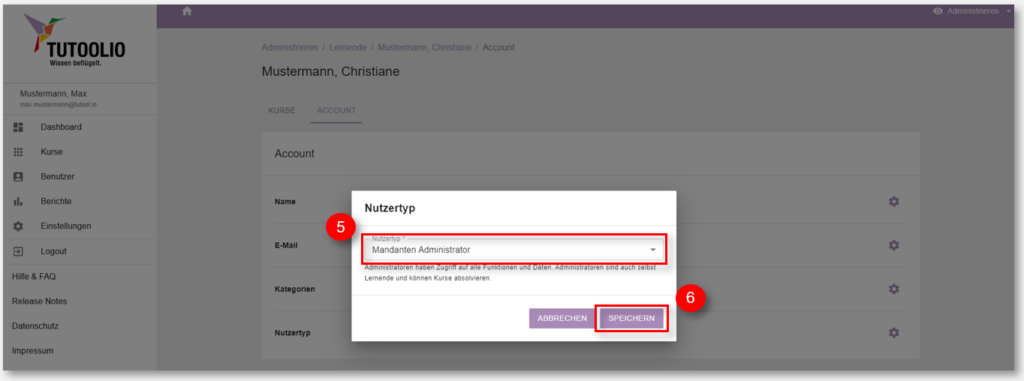Click the heading Mustermann, Christiane
Image resolution: width=1024 pixels, height=381 pixels.
pyautogui.click(x=330, y=71)
